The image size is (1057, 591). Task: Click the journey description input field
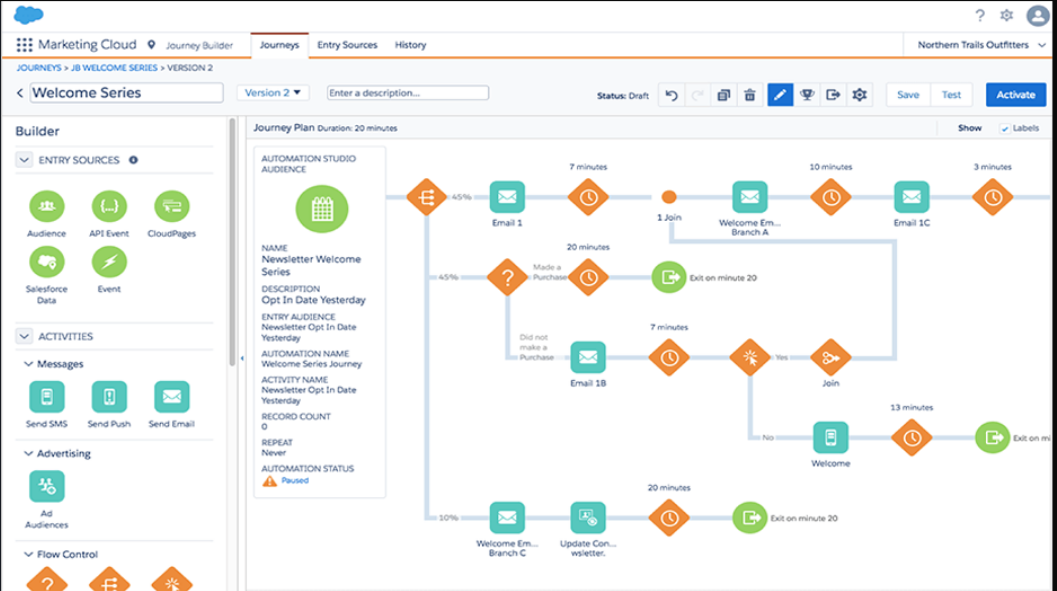pos(408,93)
